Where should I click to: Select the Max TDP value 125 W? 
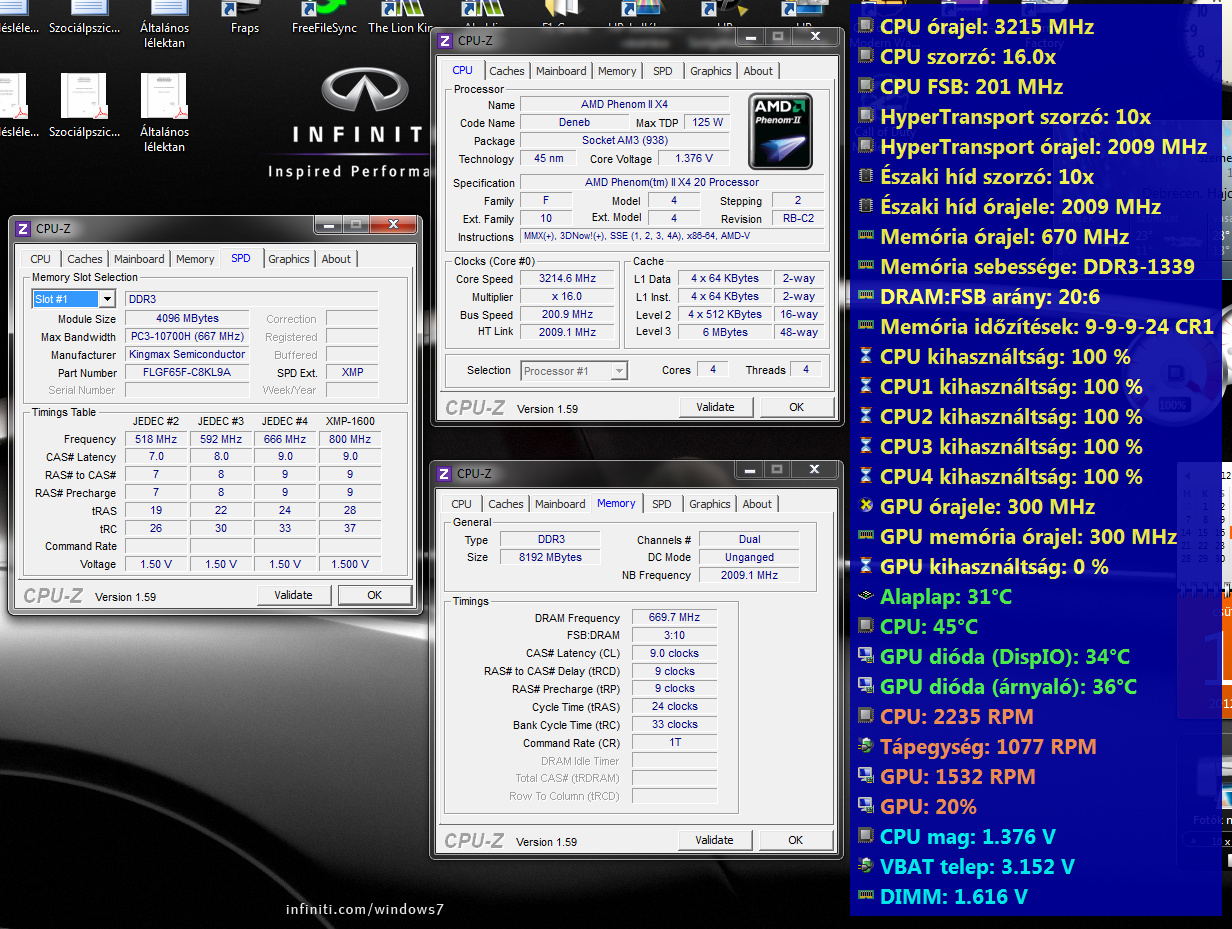coord(707,123)
